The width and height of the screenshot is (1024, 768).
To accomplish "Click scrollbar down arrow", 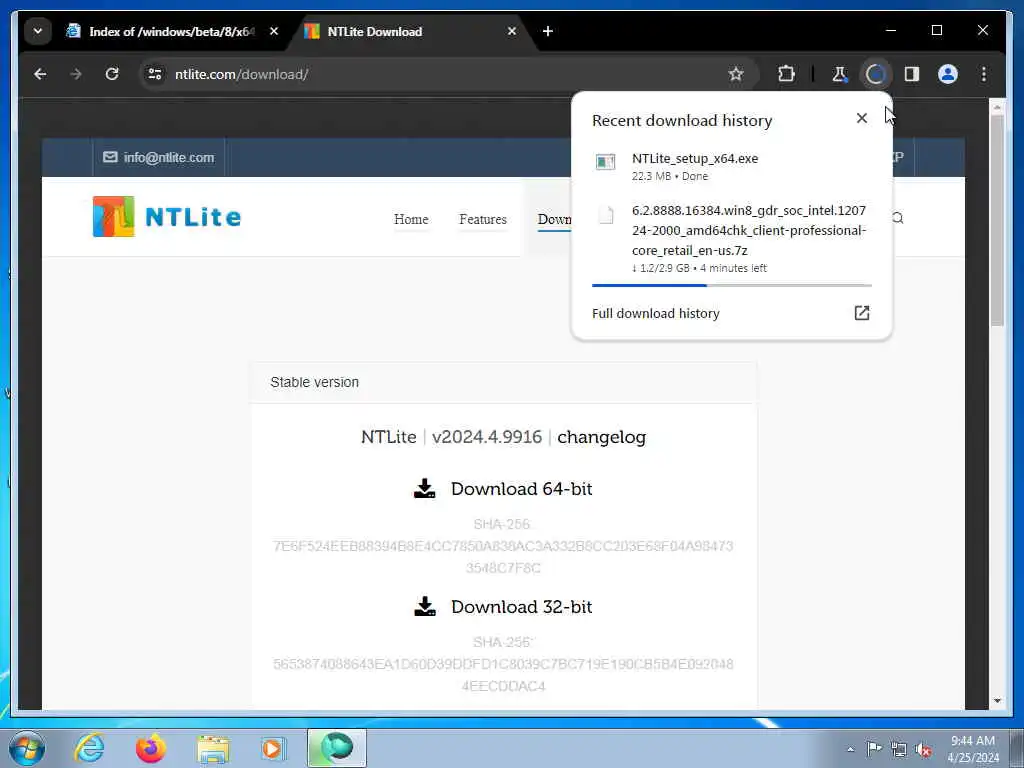I will click(997, 701).
